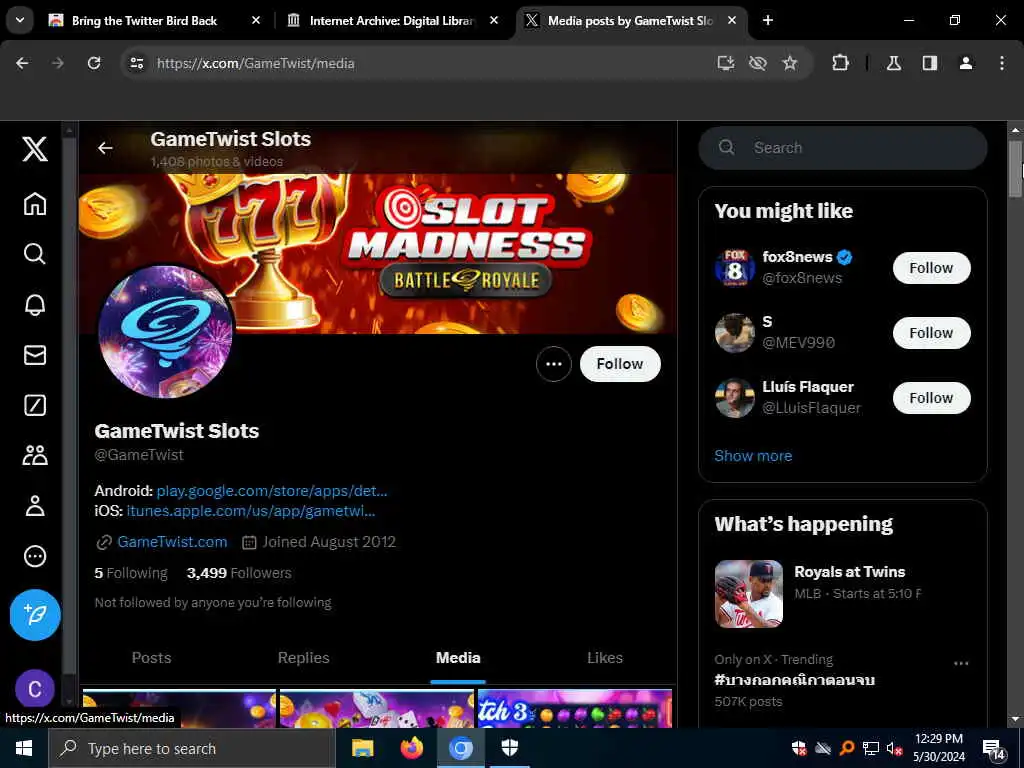This screenshot has width=1024, height=768.
Task: Follow GameTwist Slots
Action: coord(620,364)
